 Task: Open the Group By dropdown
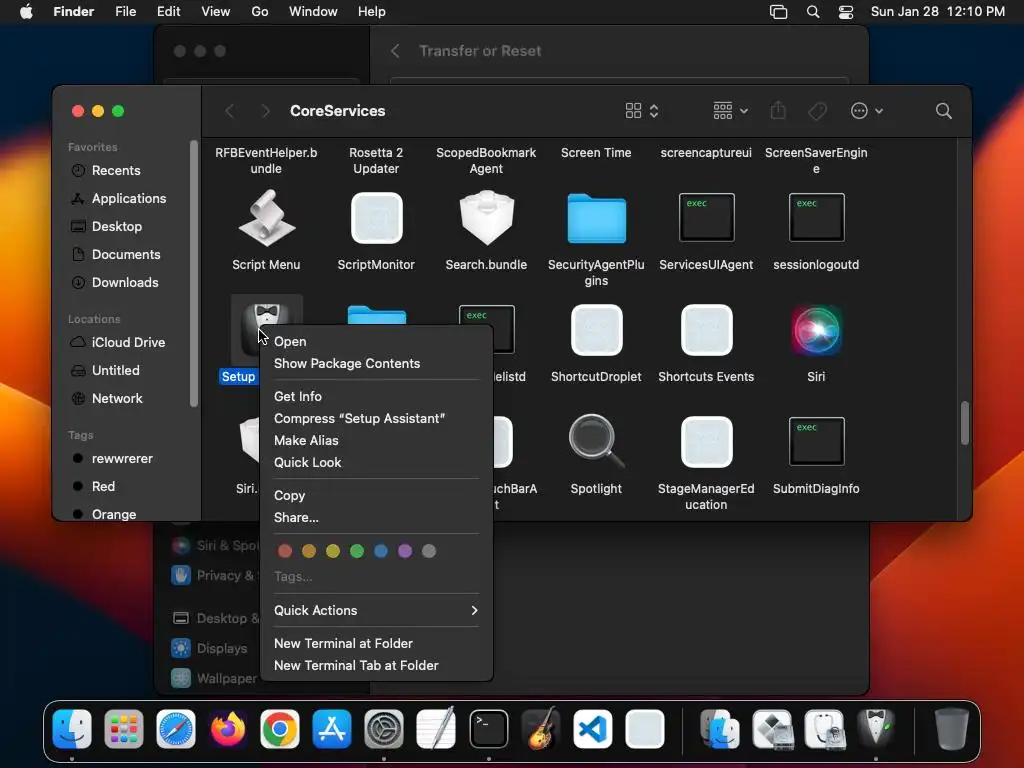(x=730, y=111)
